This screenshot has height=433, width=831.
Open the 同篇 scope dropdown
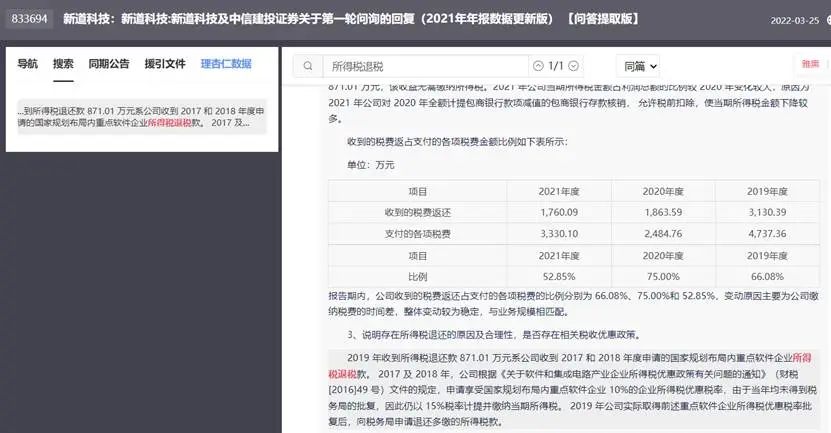pyautogui.click(x=639, y=66)
